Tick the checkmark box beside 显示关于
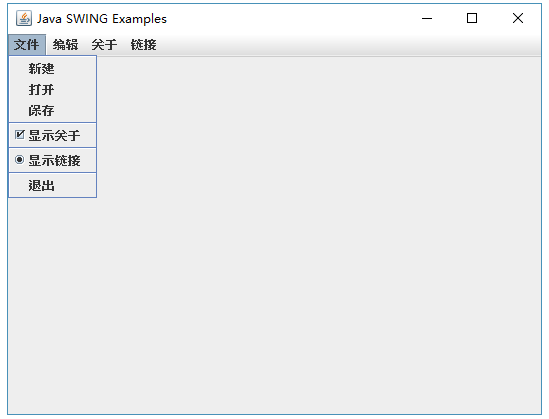The height and width of the screenshot is (419, 549). coord(20,135)
